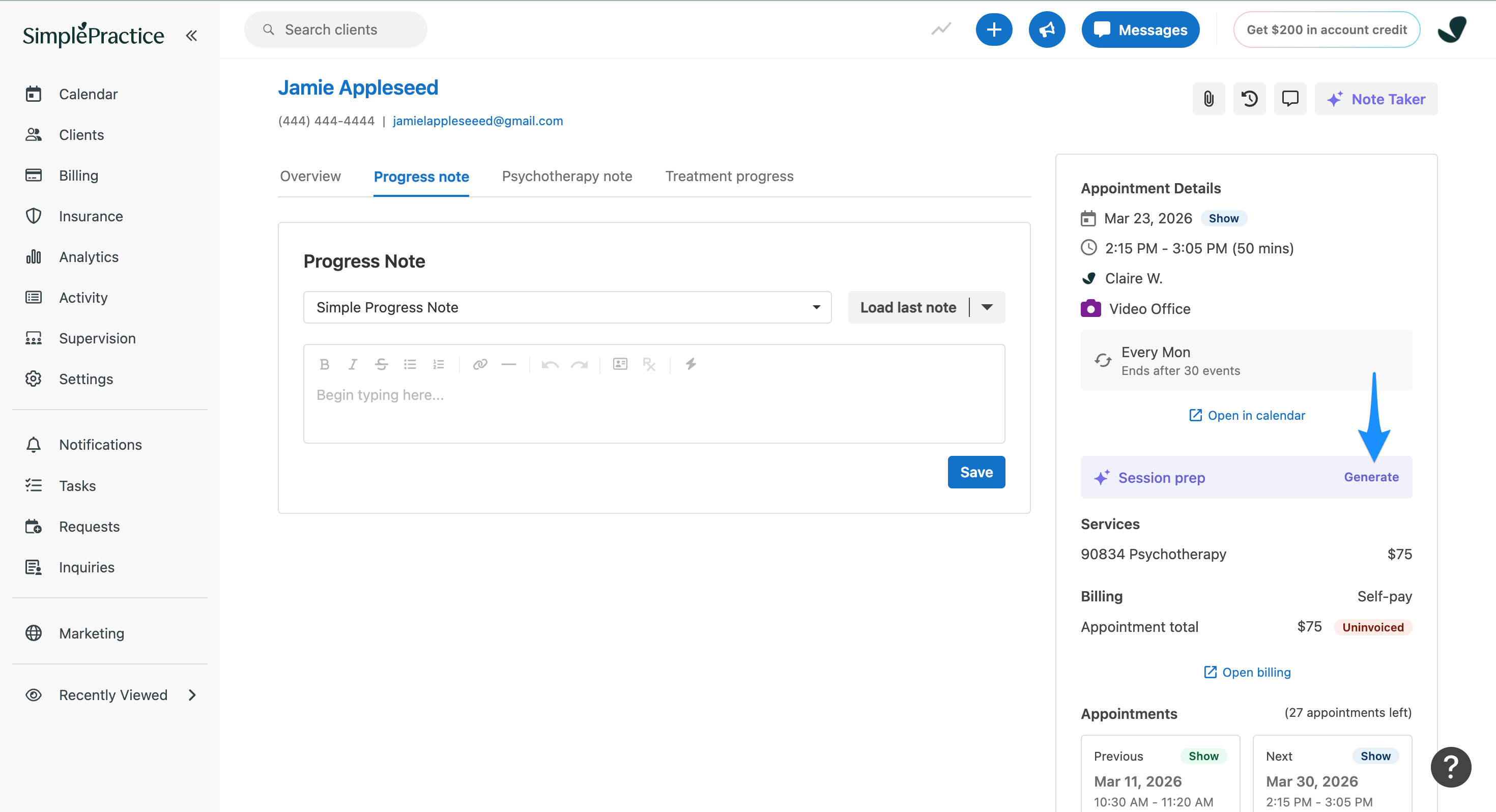This screenshot has width=1496, height=812.
Task: Click the undo arrow in the editor toolbar
Action: (550, 364)
